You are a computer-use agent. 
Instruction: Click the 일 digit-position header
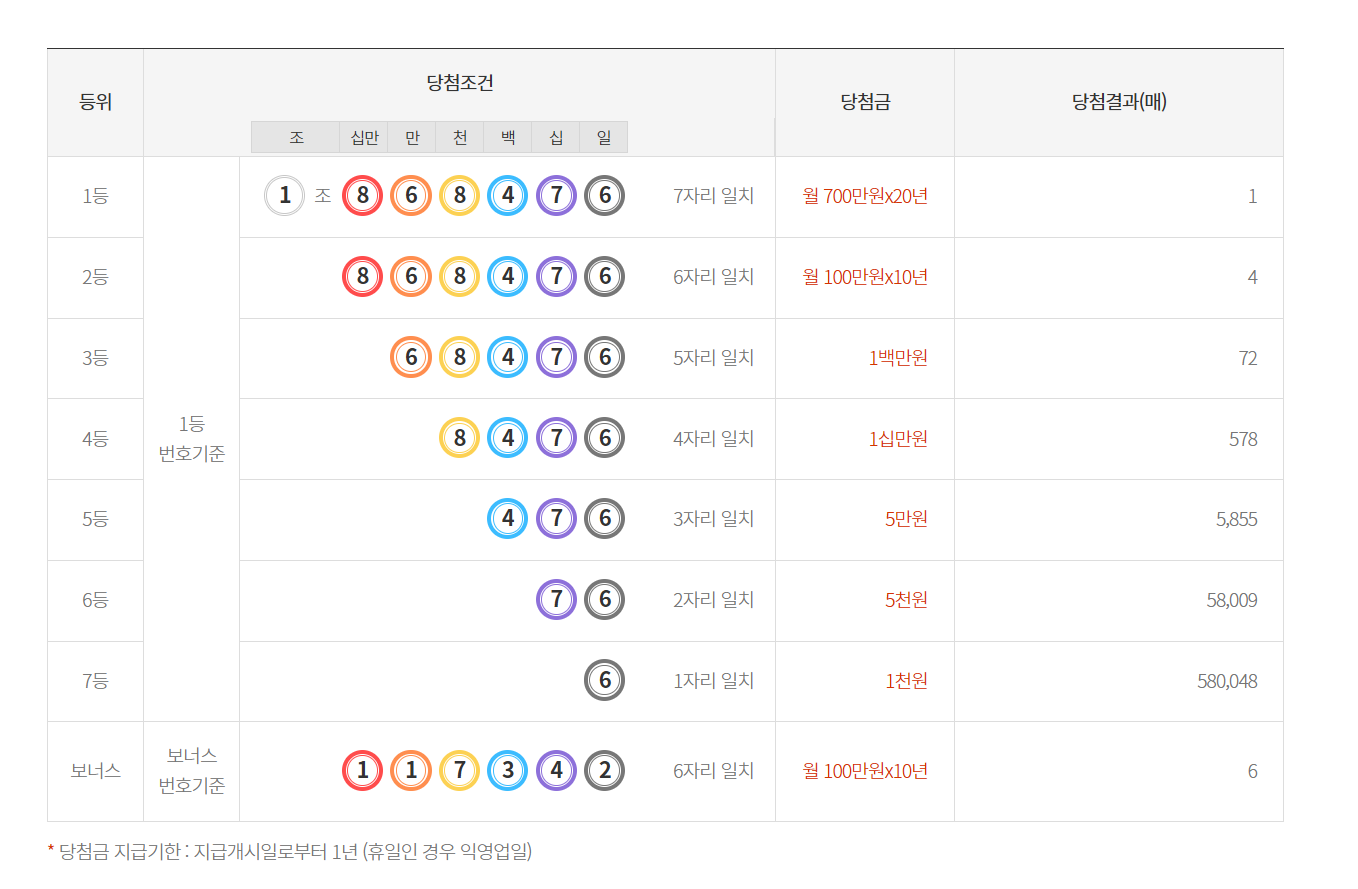pos(604,137)
